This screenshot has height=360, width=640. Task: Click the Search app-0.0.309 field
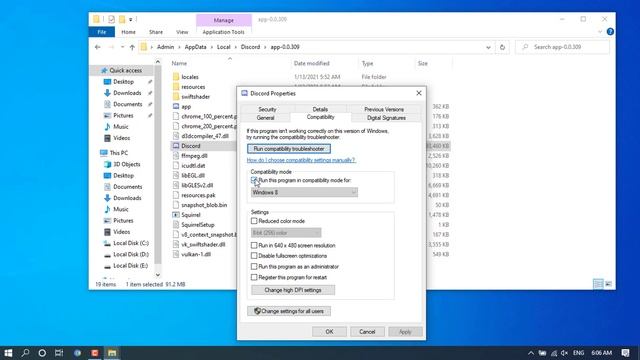(562, 47)
